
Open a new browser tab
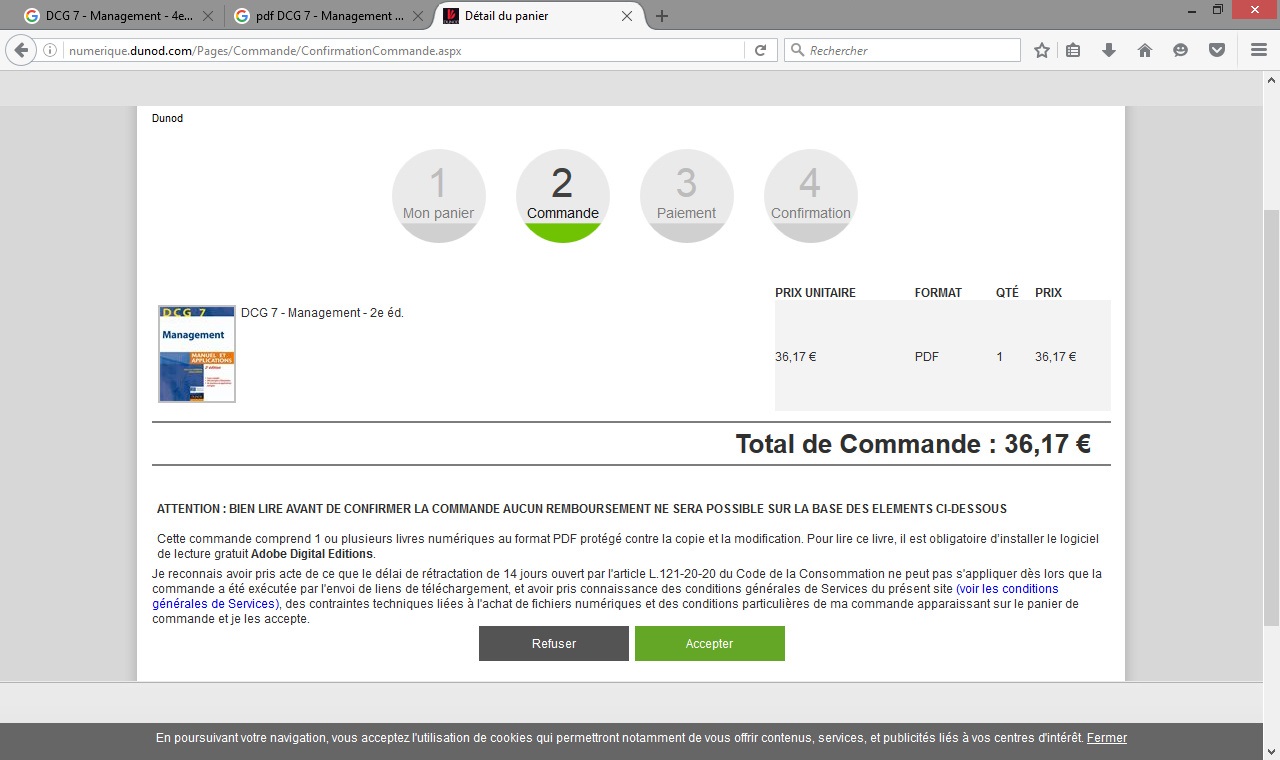coord(662,16)
